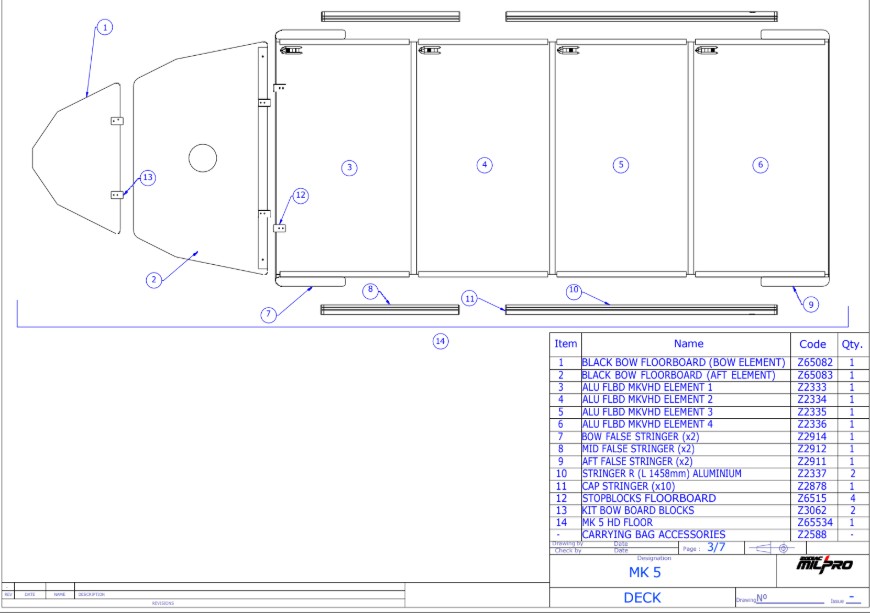Click callout balloon number 2

(x=154, y=280)
